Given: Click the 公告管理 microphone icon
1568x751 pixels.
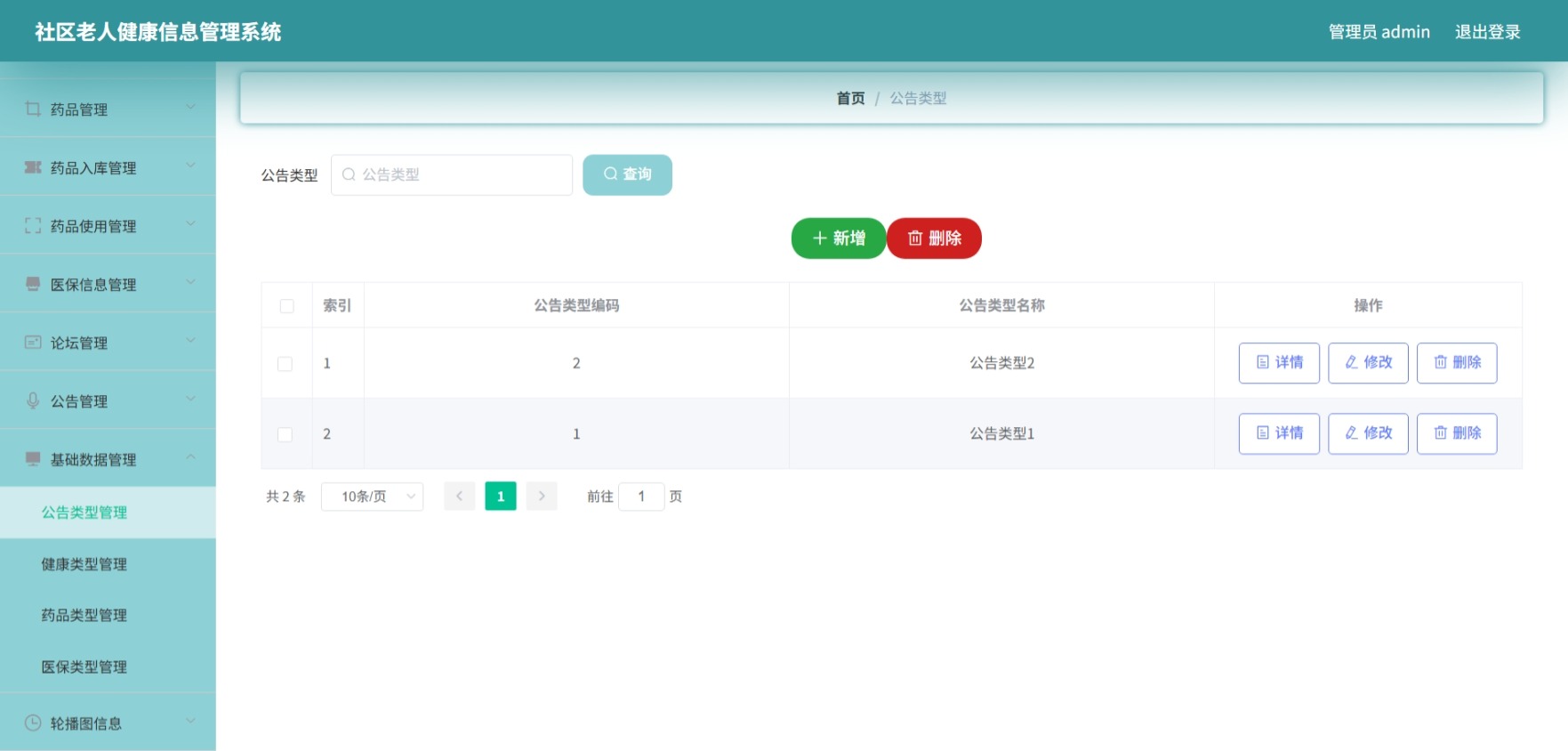Looking at the screenshot, I should (33, 400).
